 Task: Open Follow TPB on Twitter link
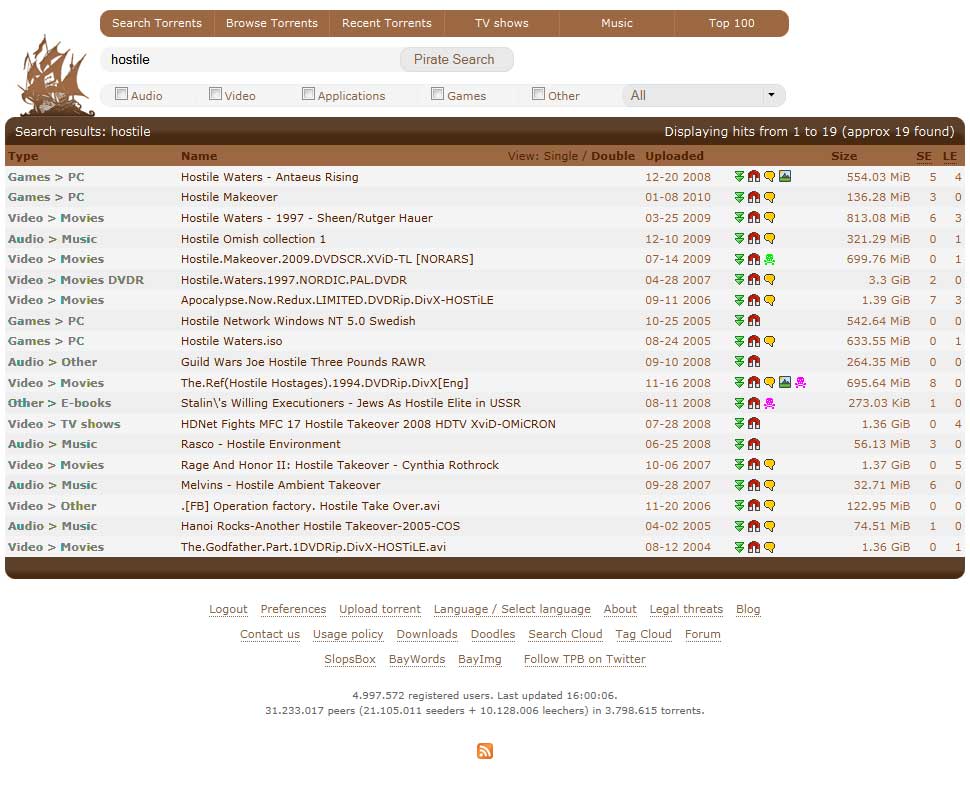pos(585,660)
